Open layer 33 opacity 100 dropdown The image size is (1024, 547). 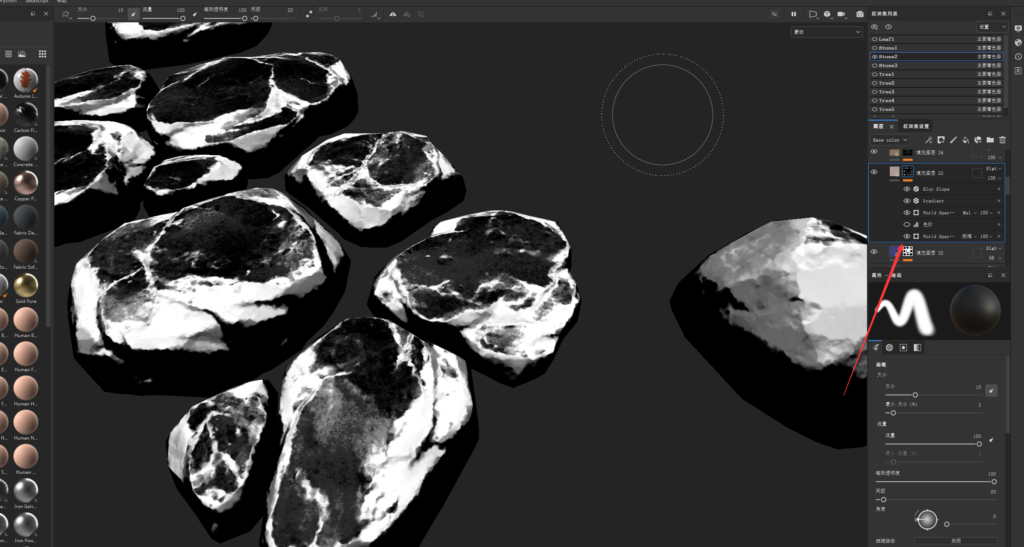click(x=993, y=178)
